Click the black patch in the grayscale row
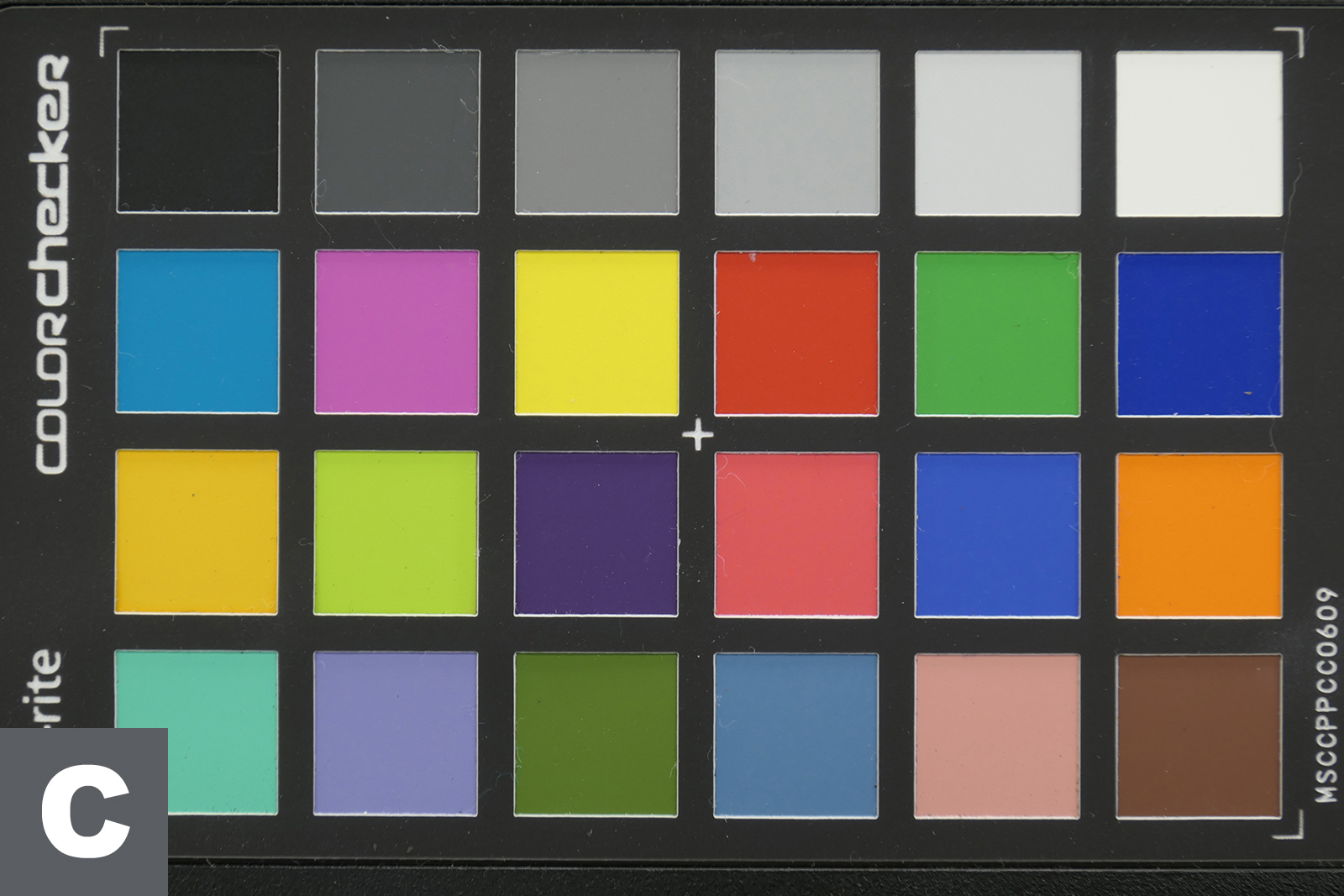 pos(198,131)
